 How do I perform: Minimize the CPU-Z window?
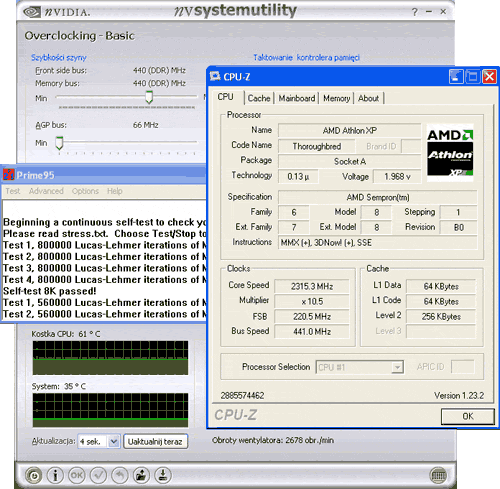click(456, 77)
